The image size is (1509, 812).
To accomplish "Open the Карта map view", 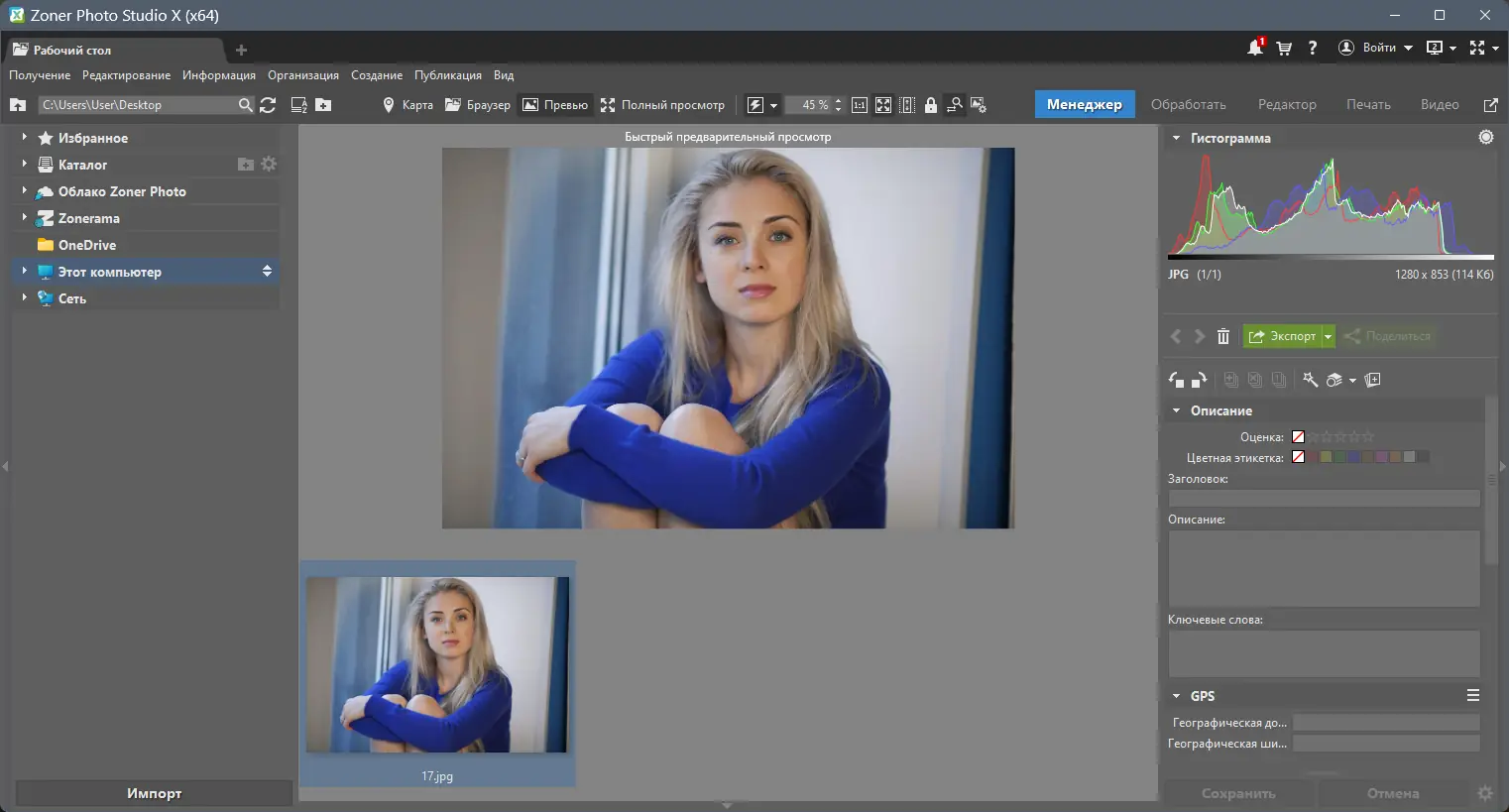I will (407, 105).
